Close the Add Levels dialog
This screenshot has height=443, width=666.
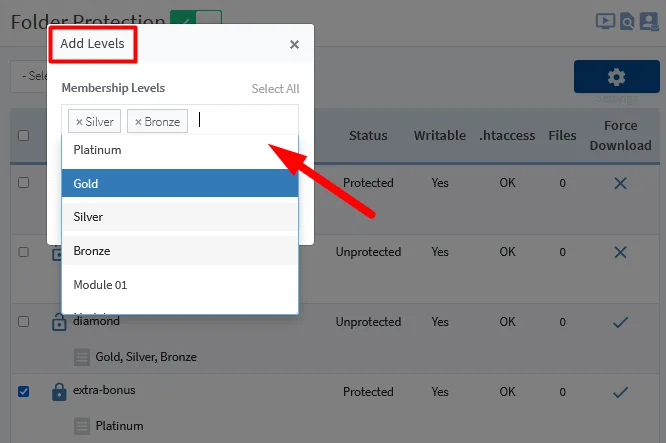[294, 44]
